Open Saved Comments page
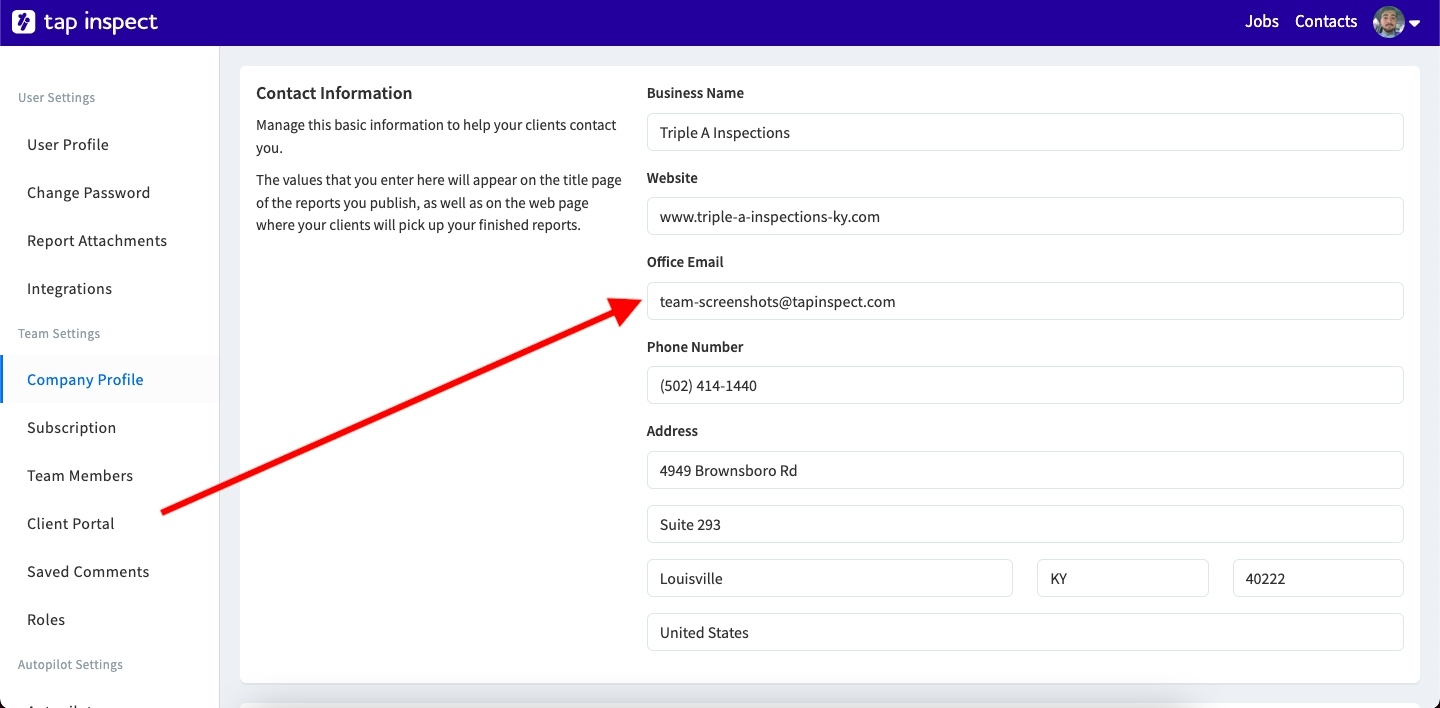This screenshot has height=708, width=1440. [x=88, y=572]
